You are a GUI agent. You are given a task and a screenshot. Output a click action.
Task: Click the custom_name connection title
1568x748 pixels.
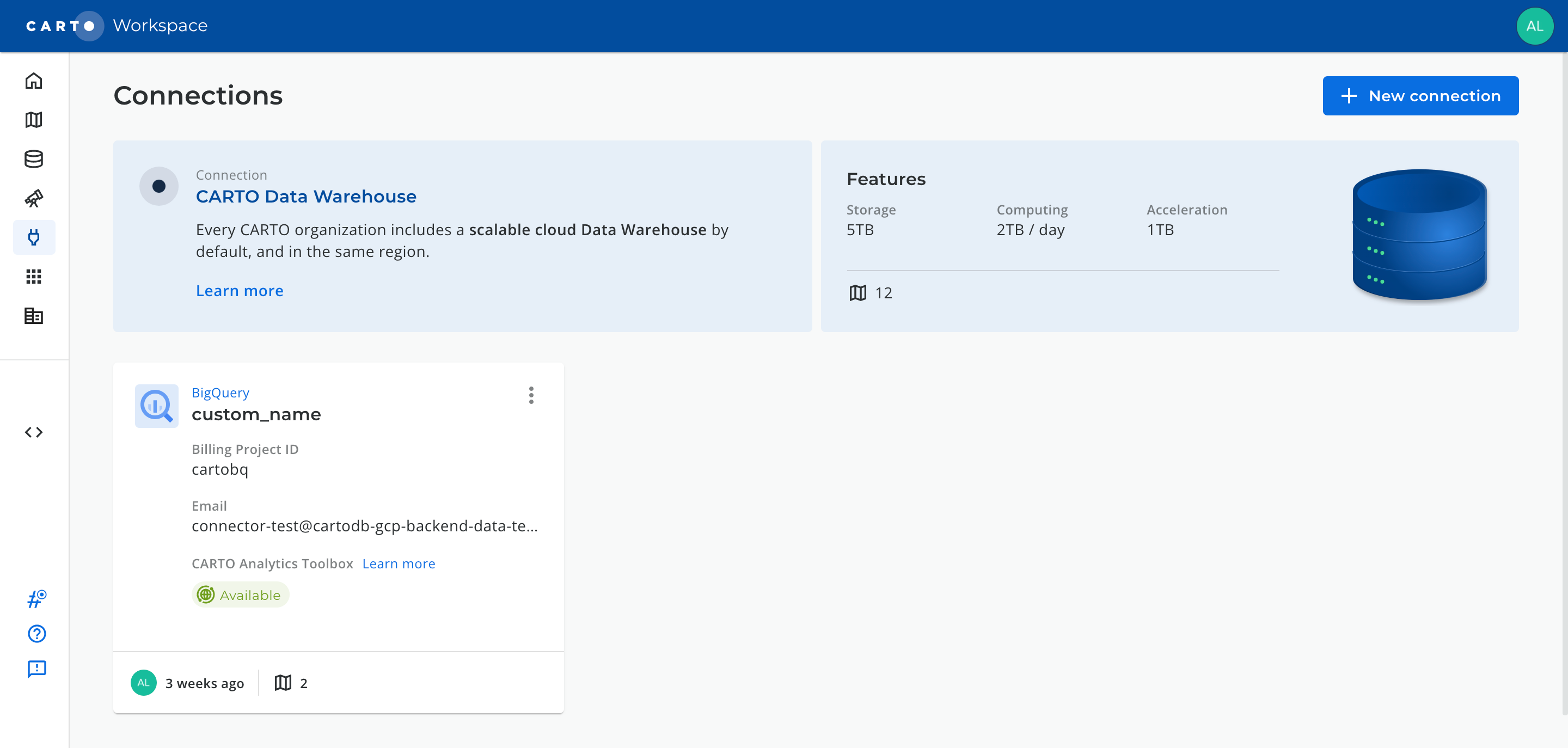point(256,414)
